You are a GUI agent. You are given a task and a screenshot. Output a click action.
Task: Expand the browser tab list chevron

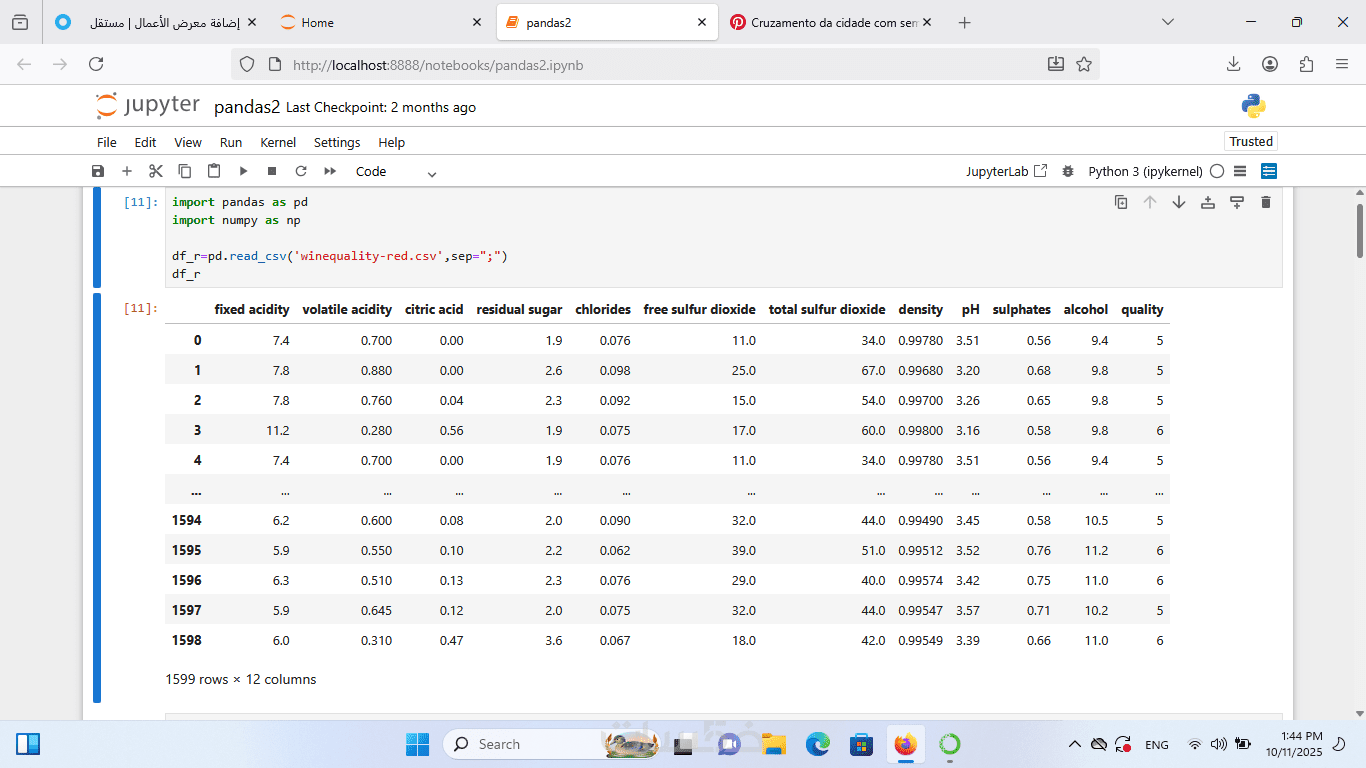tap(1167, 22)
